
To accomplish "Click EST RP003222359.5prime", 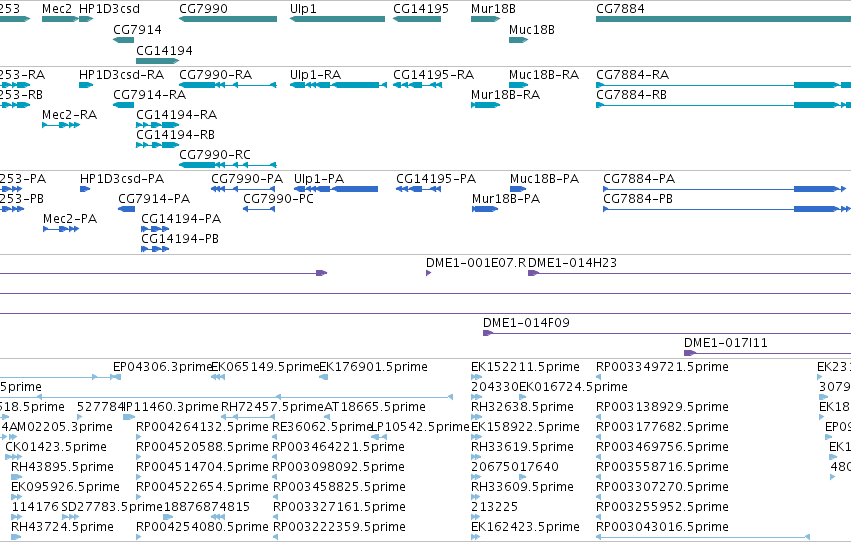I will (339, 527).
